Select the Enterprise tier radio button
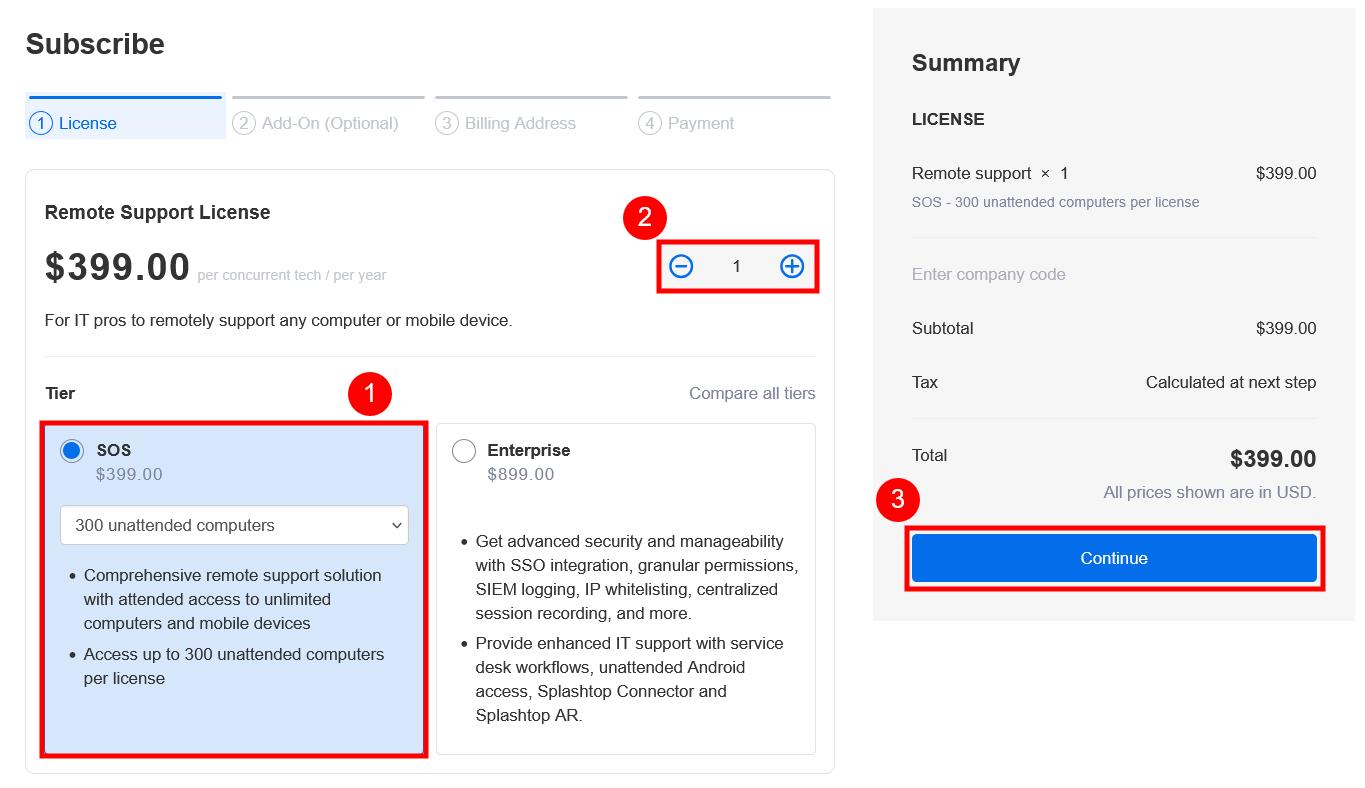The width and height of the screenshot is (1365, 788). coord(464,451)
